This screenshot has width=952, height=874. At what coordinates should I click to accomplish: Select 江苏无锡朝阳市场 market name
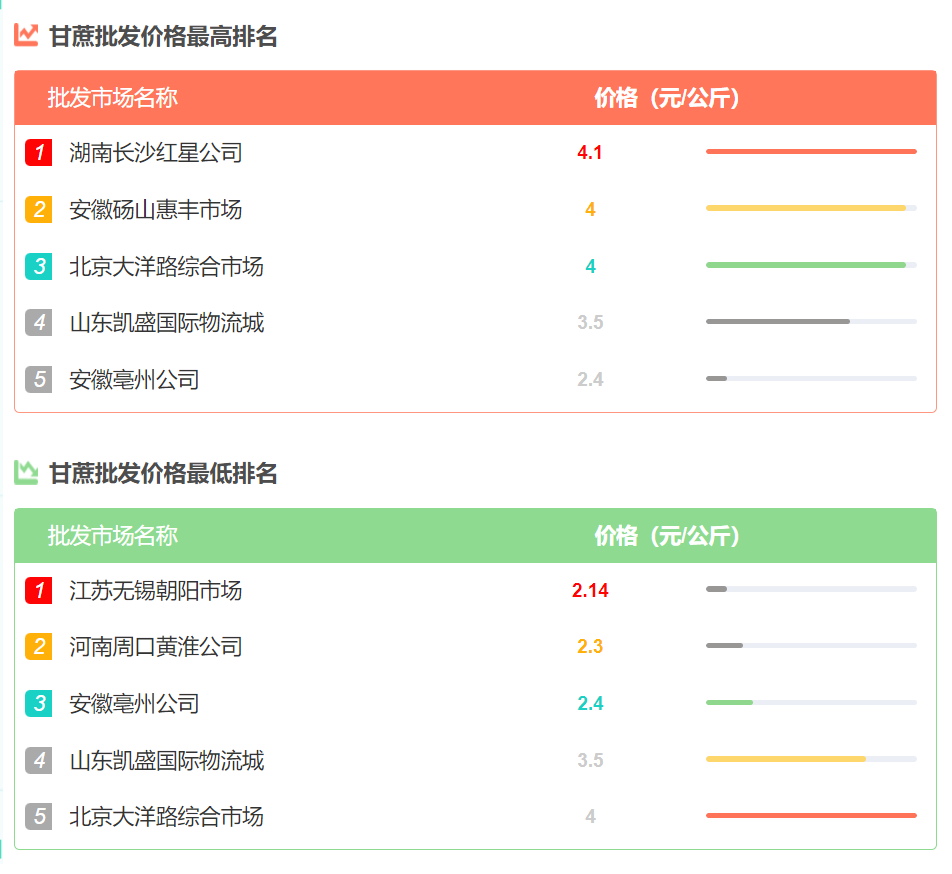(155, 591)
